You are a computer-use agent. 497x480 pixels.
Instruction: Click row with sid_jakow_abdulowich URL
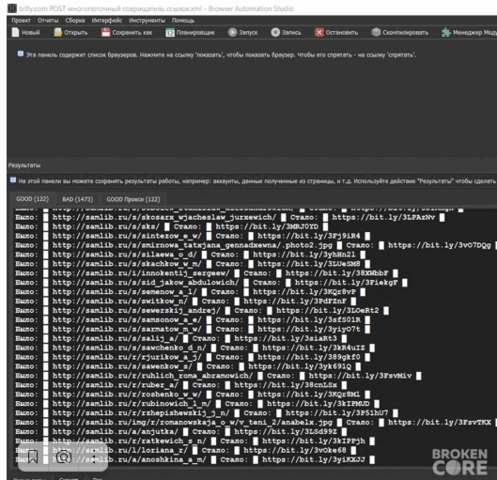tap(211, 283)
